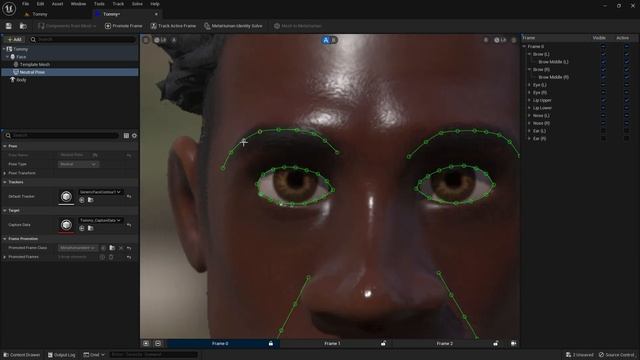640x360 pixels.
Task: Use selected asset for Default Tracker
Action: point(82,200)
